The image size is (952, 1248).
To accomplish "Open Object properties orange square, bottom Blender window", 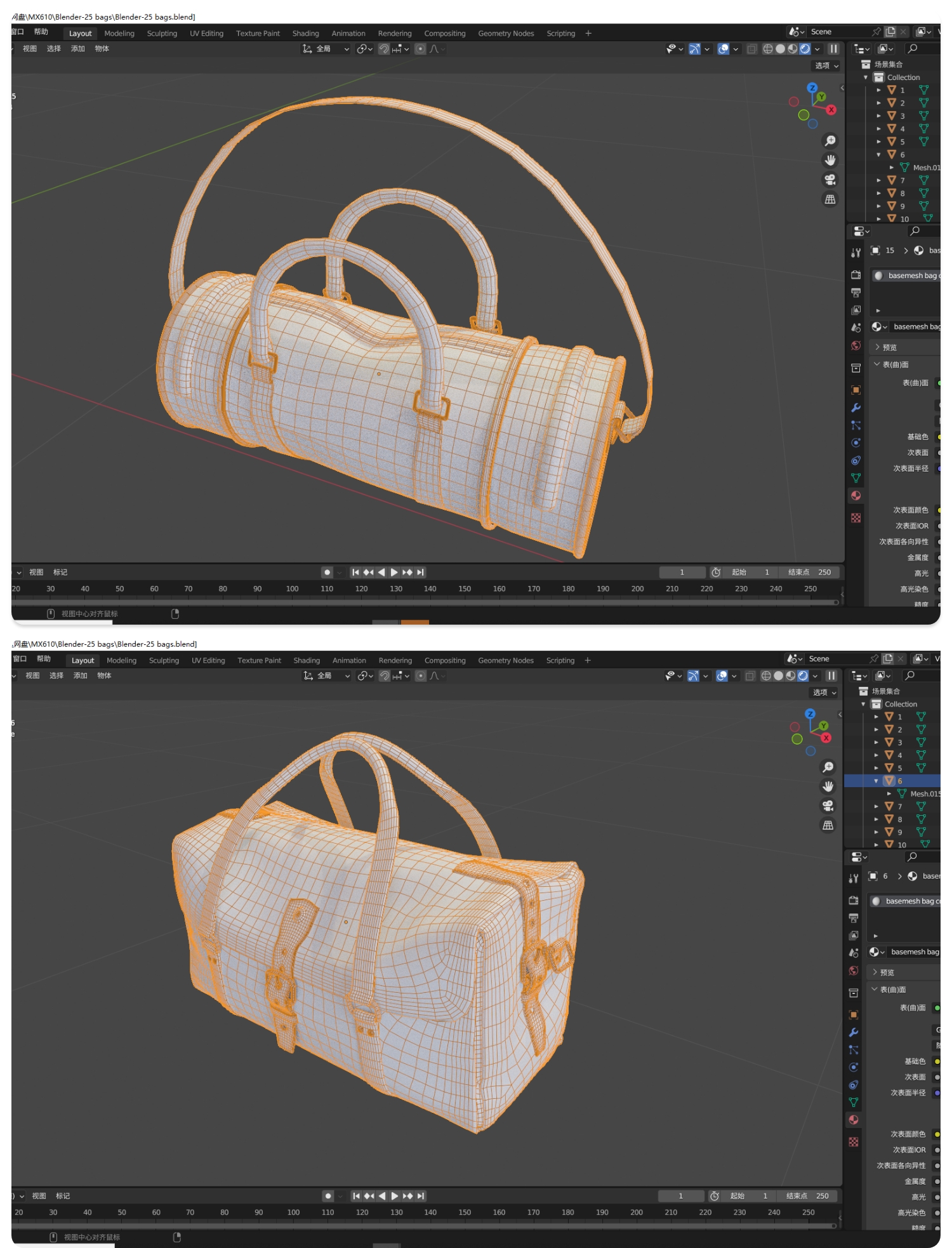I will click(x=854, y=1015).
